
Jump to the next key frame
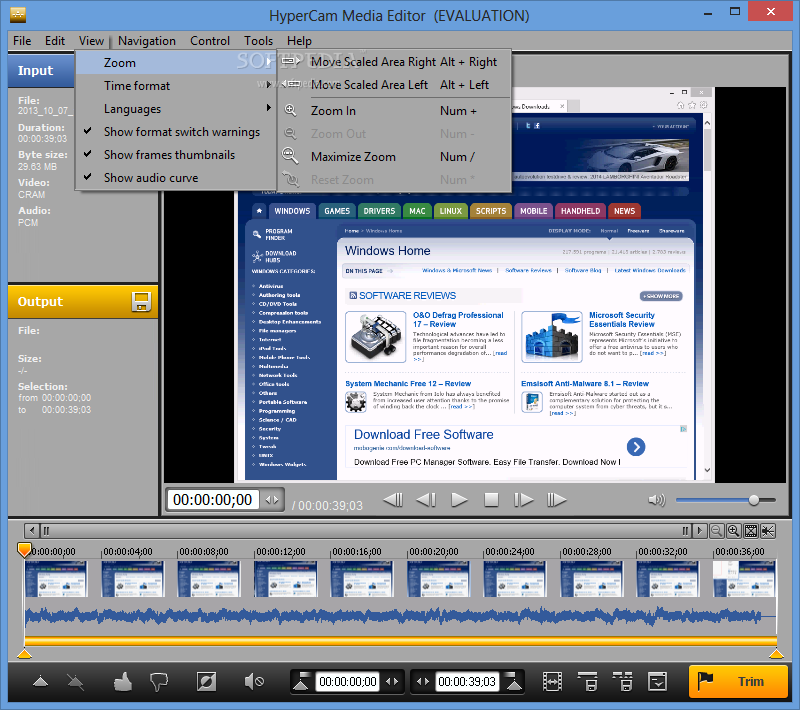(557, 500)
